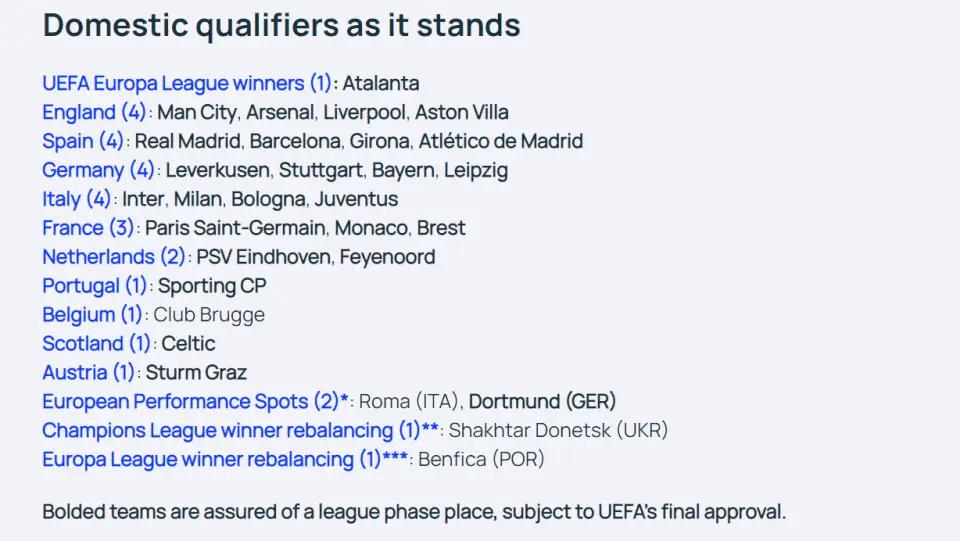
Task: Select the Belgium (1) link
Action: click(92, 315)
